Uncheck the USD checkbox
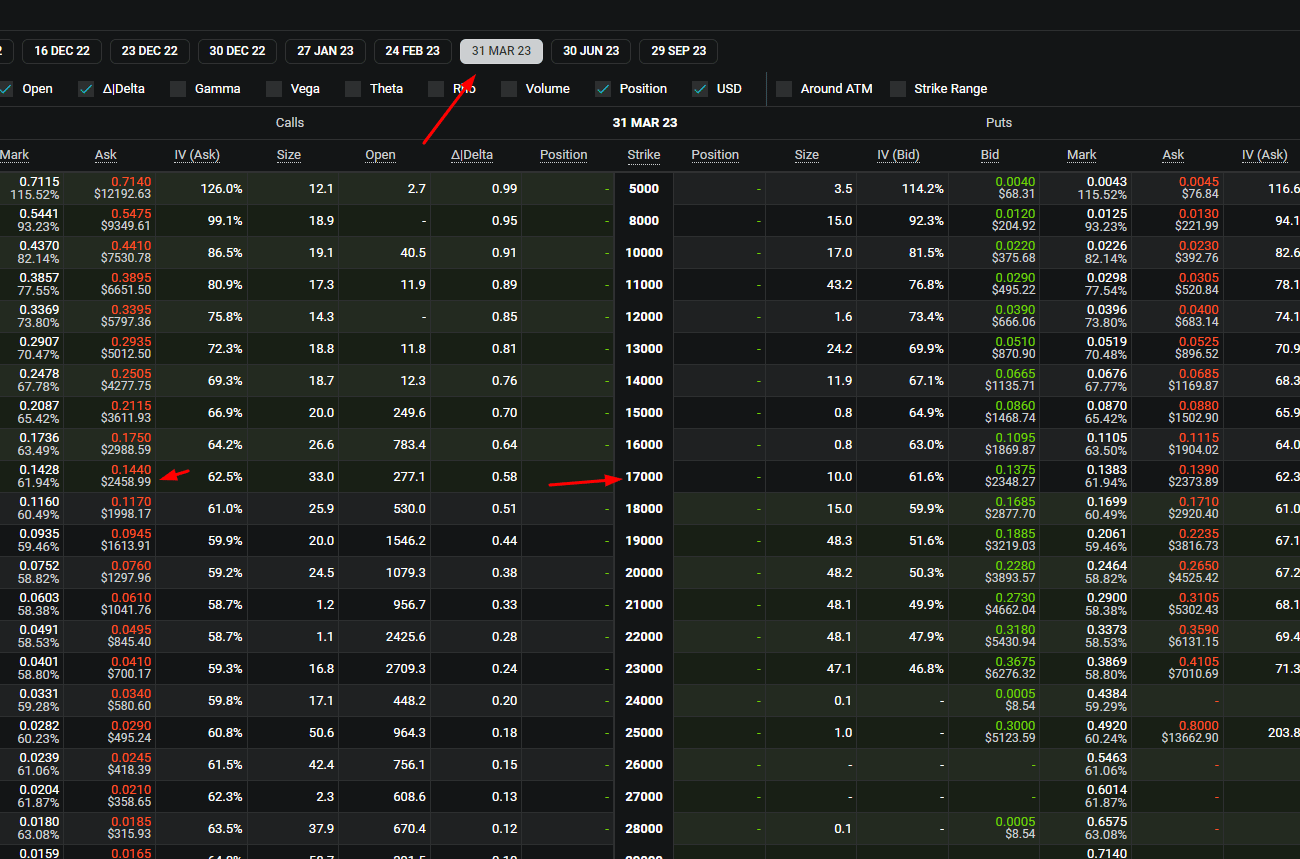 (700, 89)
